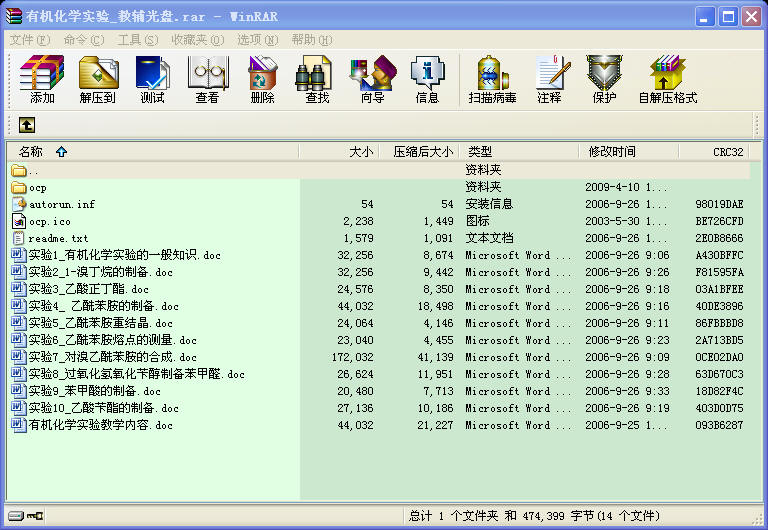Select the readme.txt file icon
This screenshot has height=530, width=768.
point(19,239)
